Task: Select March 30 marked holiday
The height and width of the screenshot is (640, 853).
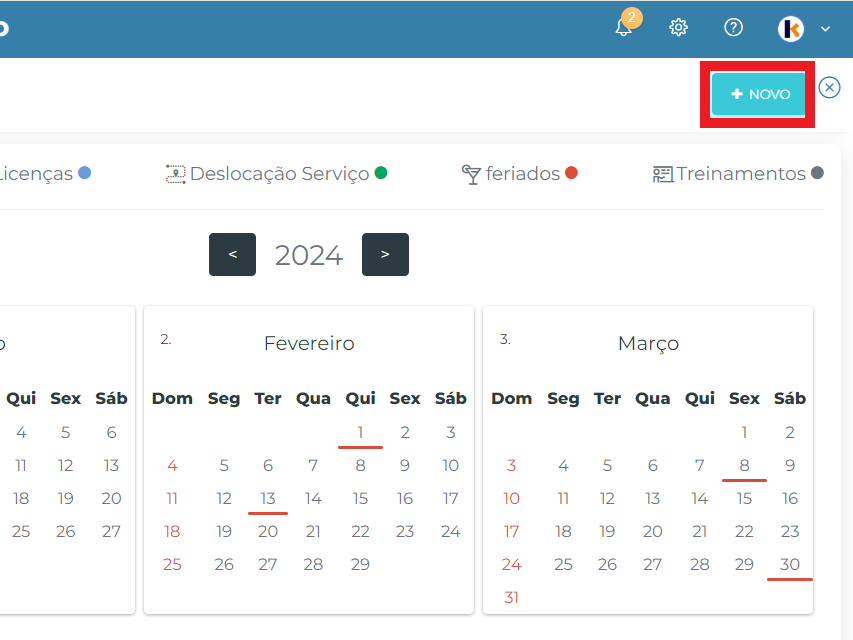Action: tap(789, 564)
